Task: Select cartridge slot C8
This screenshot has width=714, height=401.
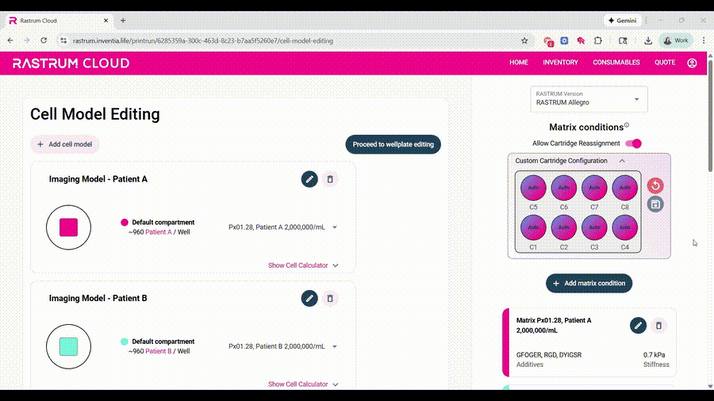Action: click(625, 188)
